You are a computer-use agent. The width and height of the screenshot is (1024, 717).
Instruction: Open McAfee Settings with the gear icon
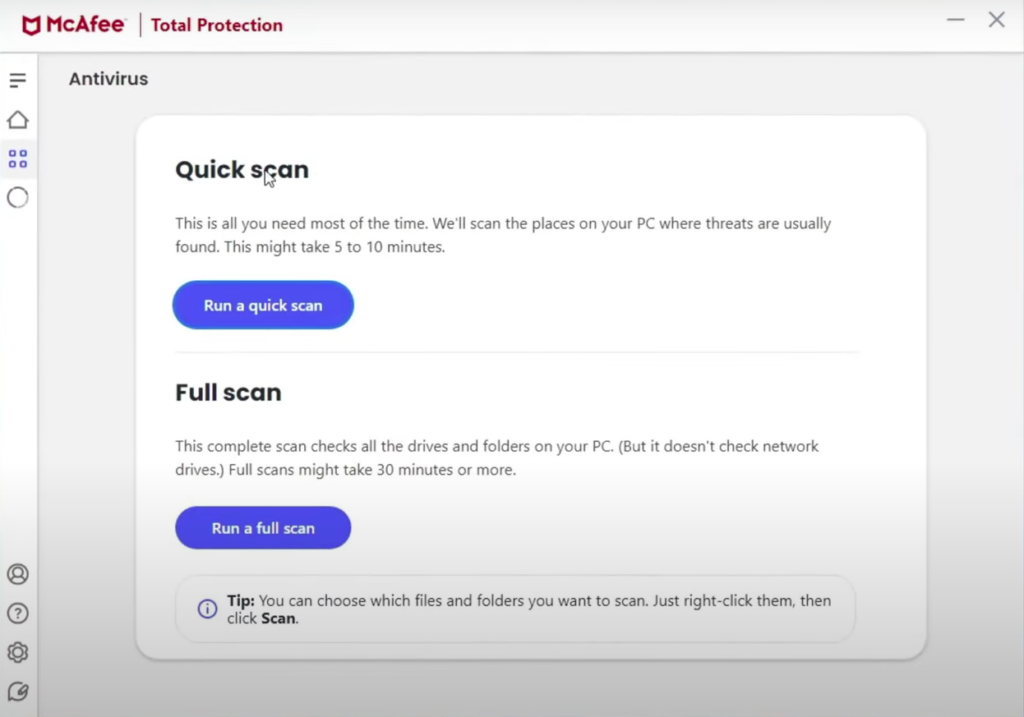[x=17, y=652]
